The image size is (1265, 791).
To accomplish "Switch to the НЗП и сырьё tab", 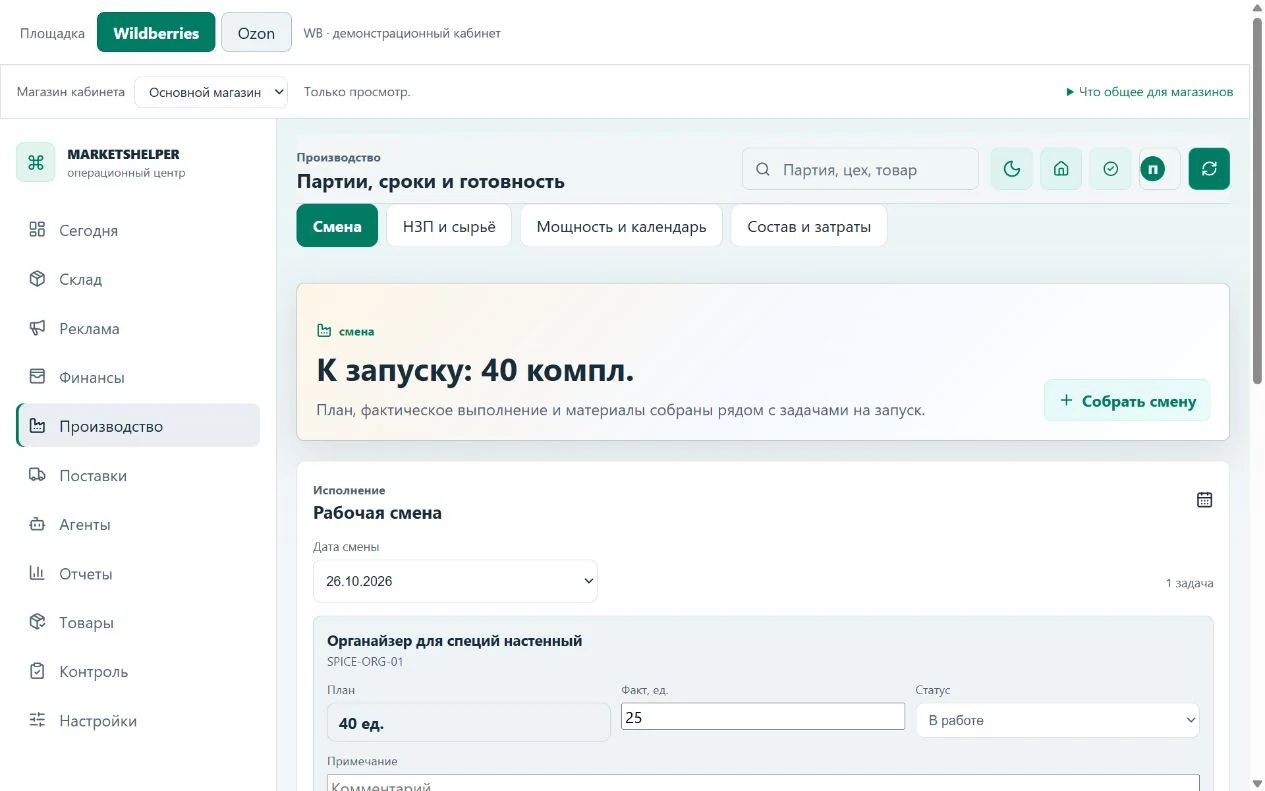I will click(x=449, y=226).
